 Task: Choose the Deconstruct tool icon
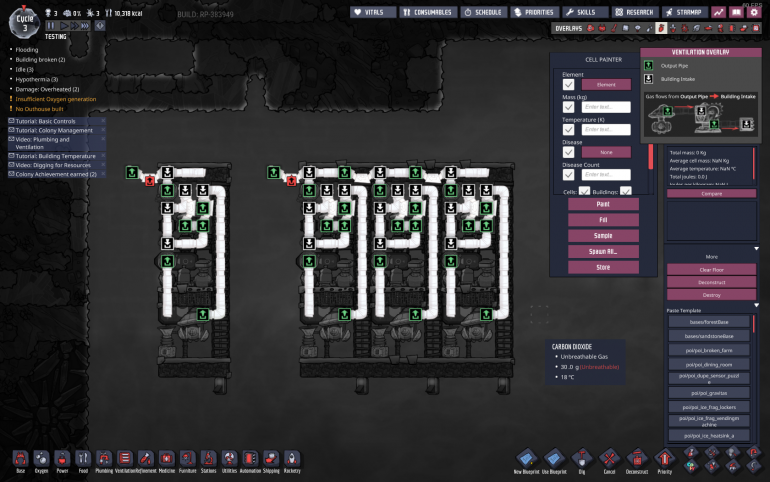pos(636,457)
